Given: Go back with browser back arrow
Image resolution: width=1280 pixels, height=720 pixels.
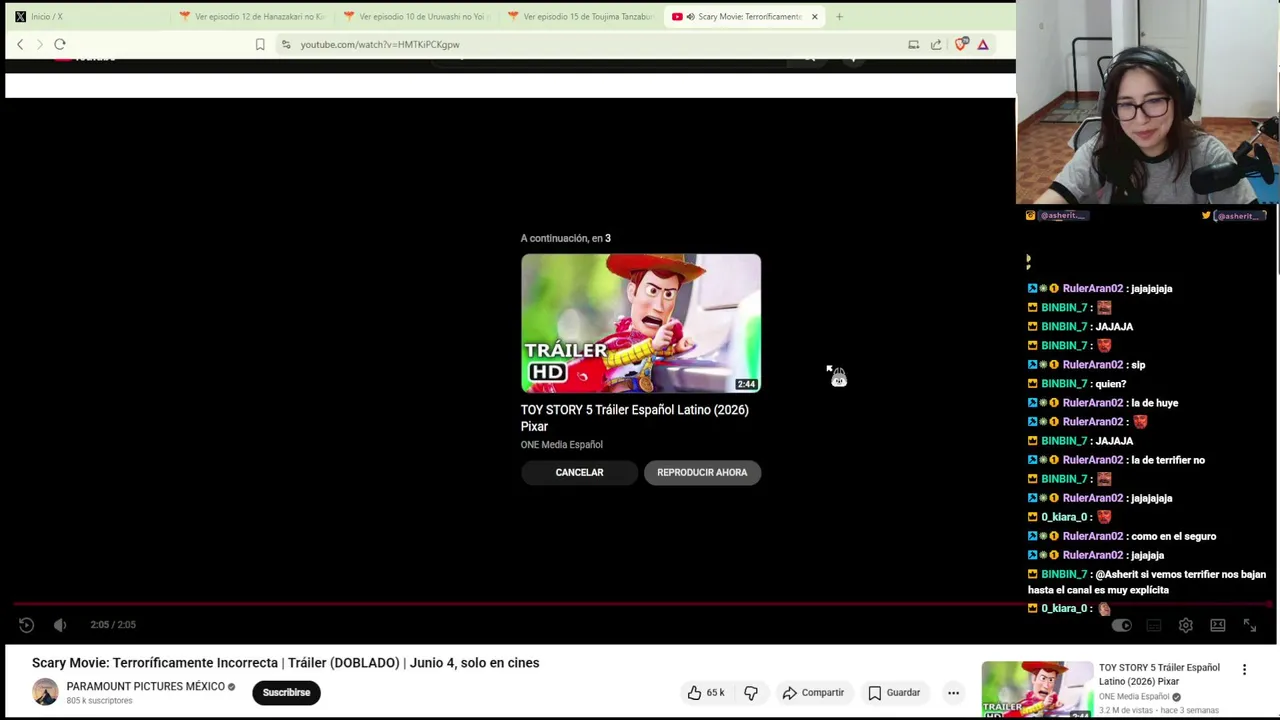Looking at the screenshot, I should [20, 44].
